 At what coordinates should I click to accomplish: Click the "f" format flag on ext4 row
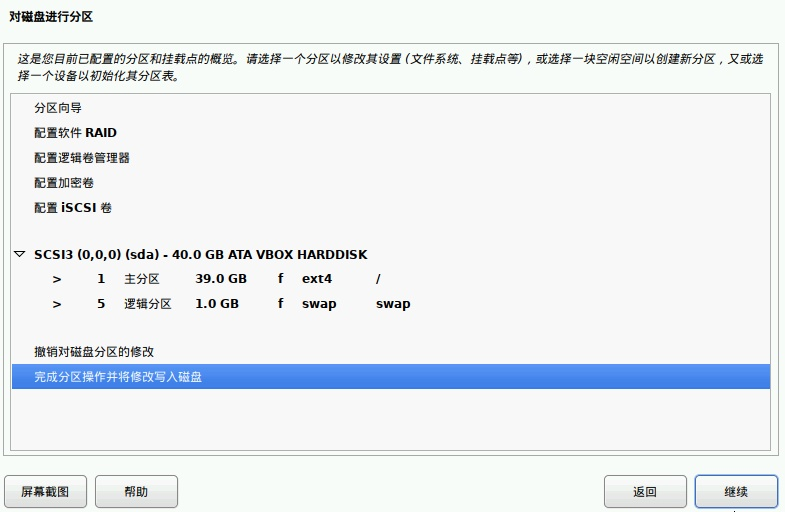pyautogui.click(x=280, y=278)
